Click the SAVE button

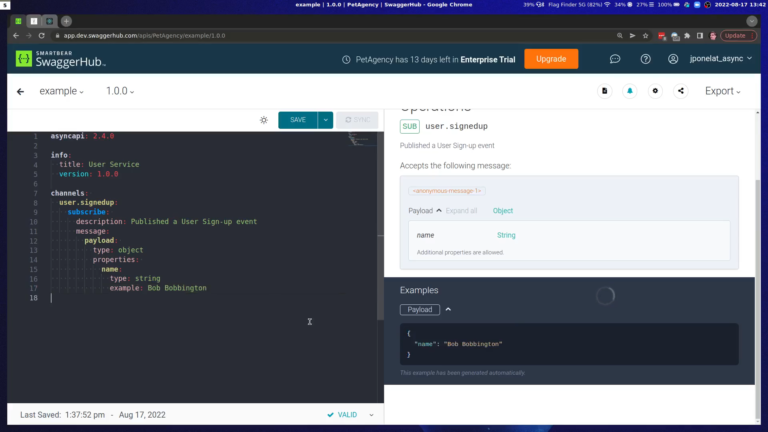(298, 120)
